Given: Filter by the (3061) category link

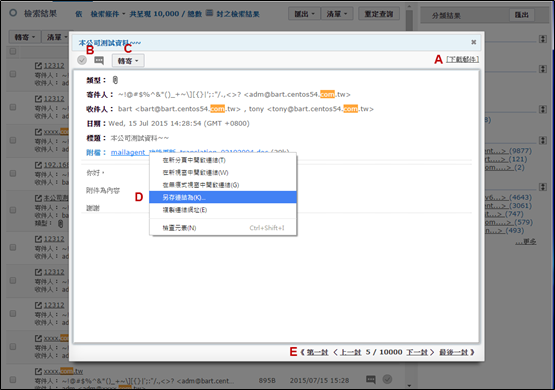Looking at the screenshot, I should (508, 206).
